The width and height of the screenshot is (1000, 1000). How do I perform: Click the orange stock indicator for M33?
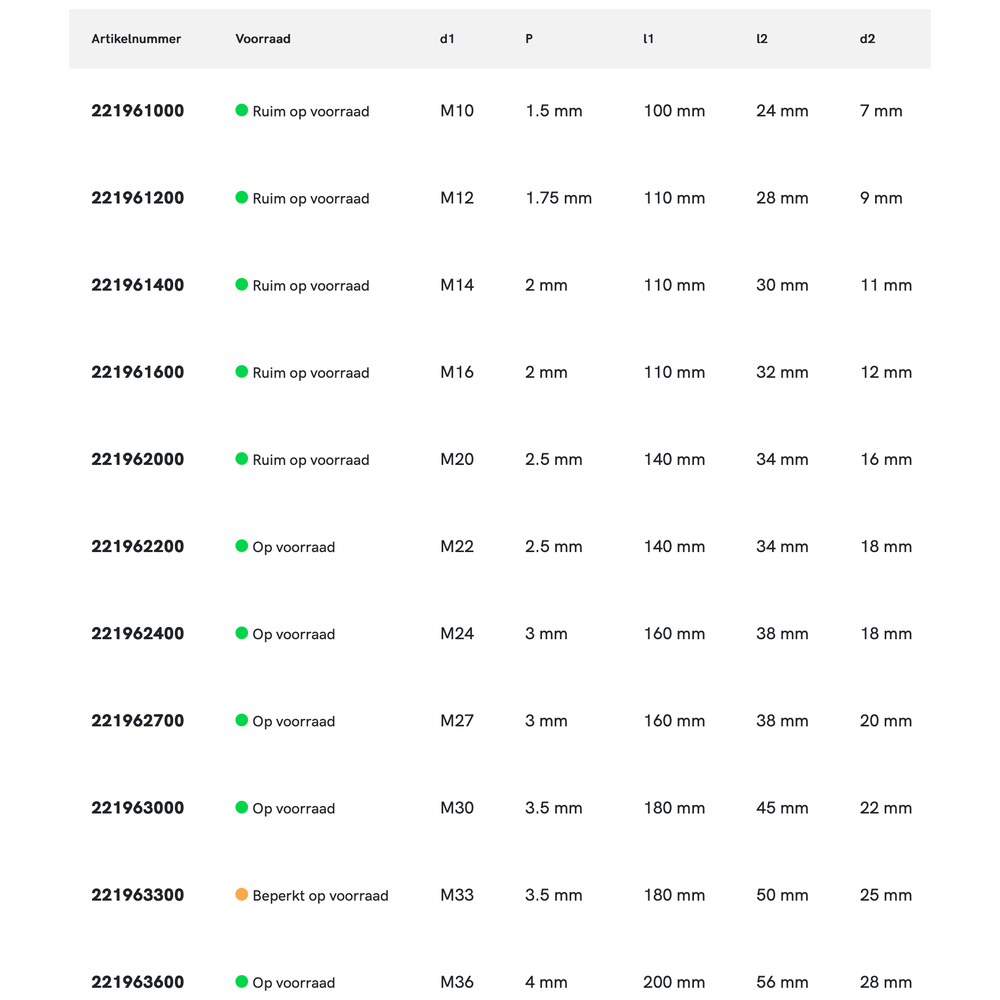(x=241, y=894)
